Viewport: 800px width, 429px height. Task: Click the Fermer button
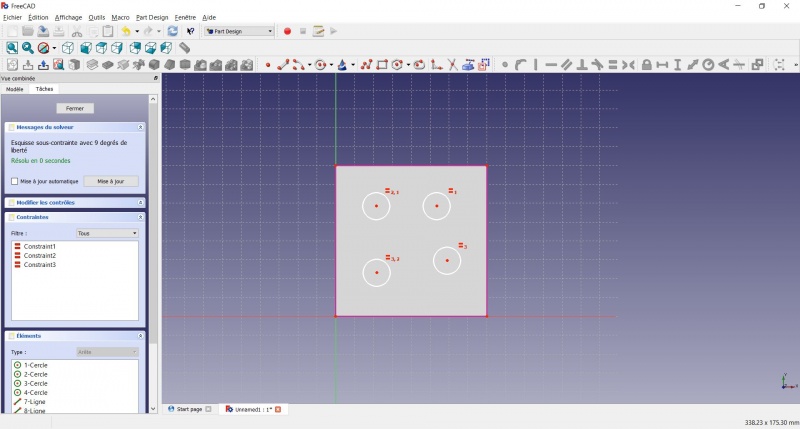[x=75, y=108]
